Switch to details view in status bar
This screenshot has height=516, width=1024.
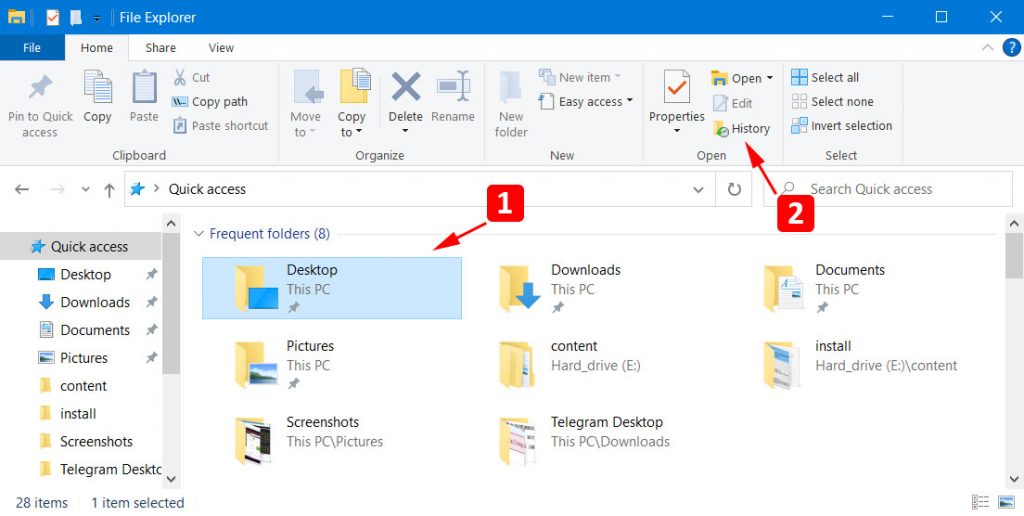[x=979, y=502]
